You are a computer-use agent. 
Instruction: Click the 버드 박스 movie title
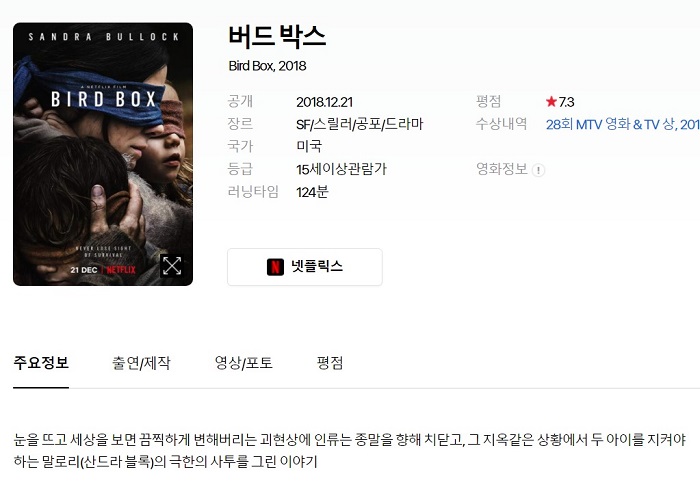click(277, 36)
